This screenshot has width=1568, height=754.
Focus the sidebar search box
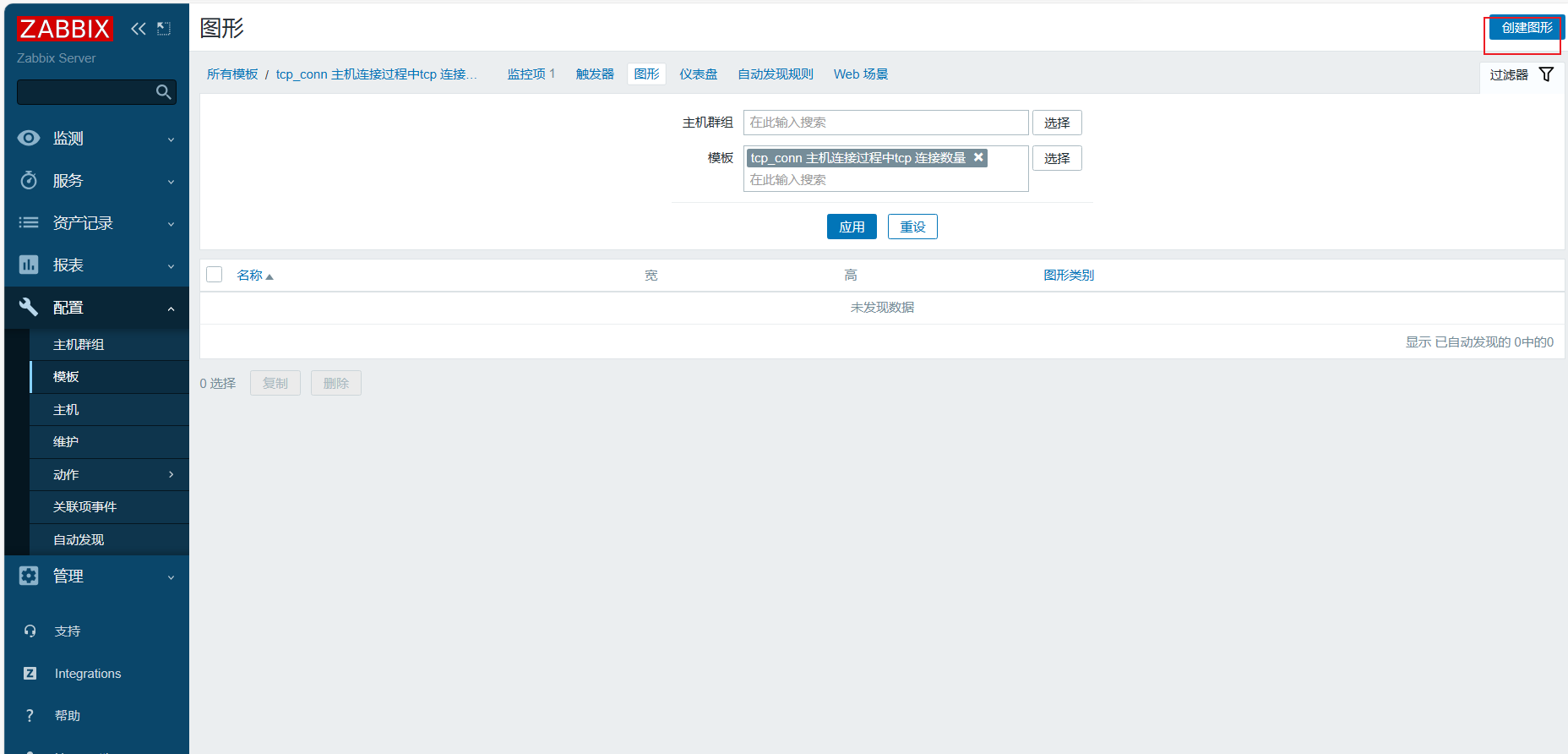(96, 92)
